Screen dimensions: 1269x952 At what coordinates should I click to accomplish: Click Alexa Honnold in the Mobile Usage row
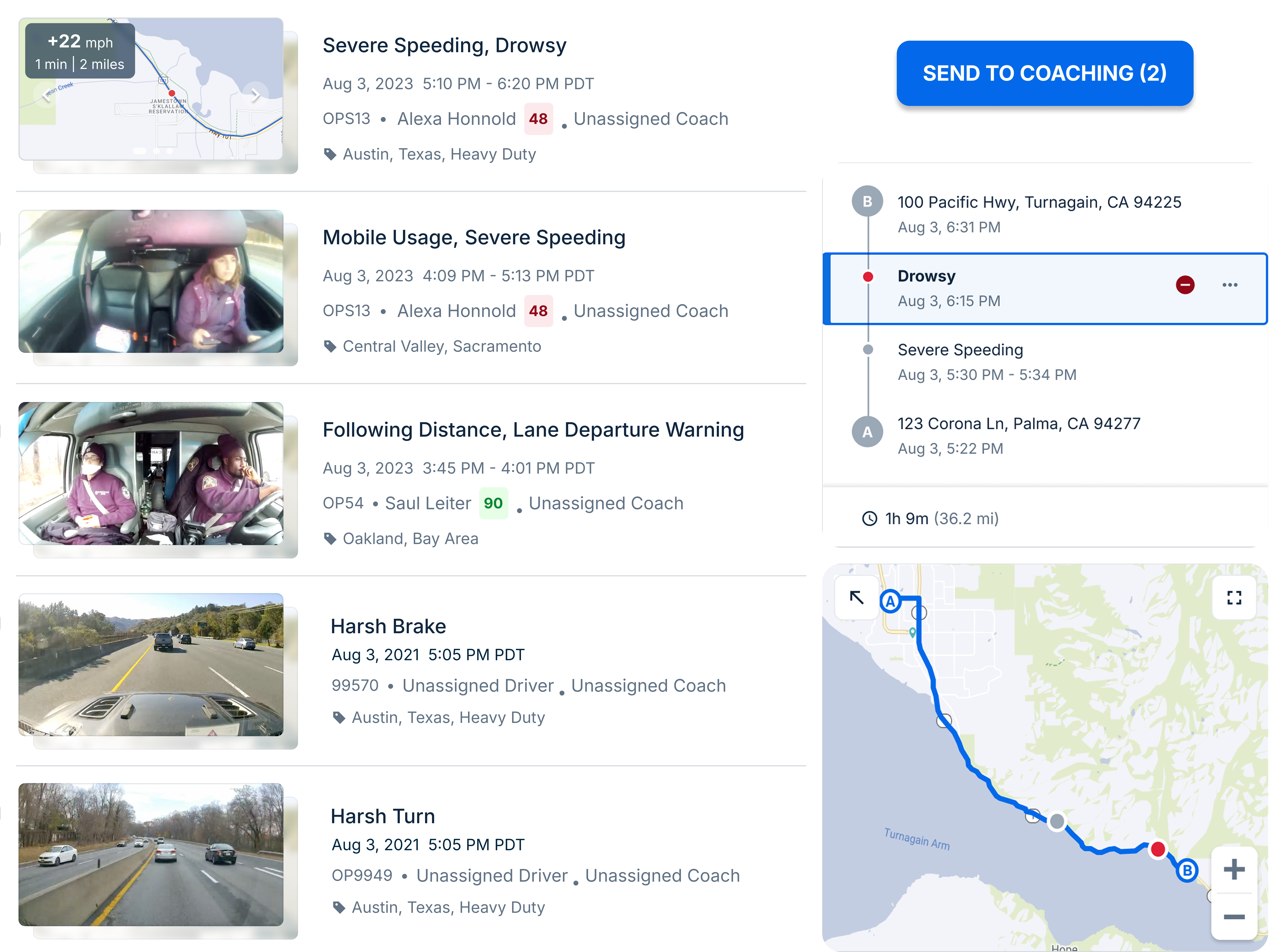(457, 311)
